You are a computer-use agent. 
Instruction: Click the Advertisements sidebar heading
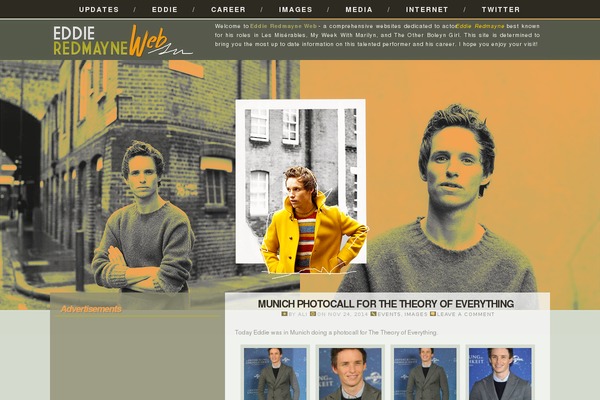point(91,309)
